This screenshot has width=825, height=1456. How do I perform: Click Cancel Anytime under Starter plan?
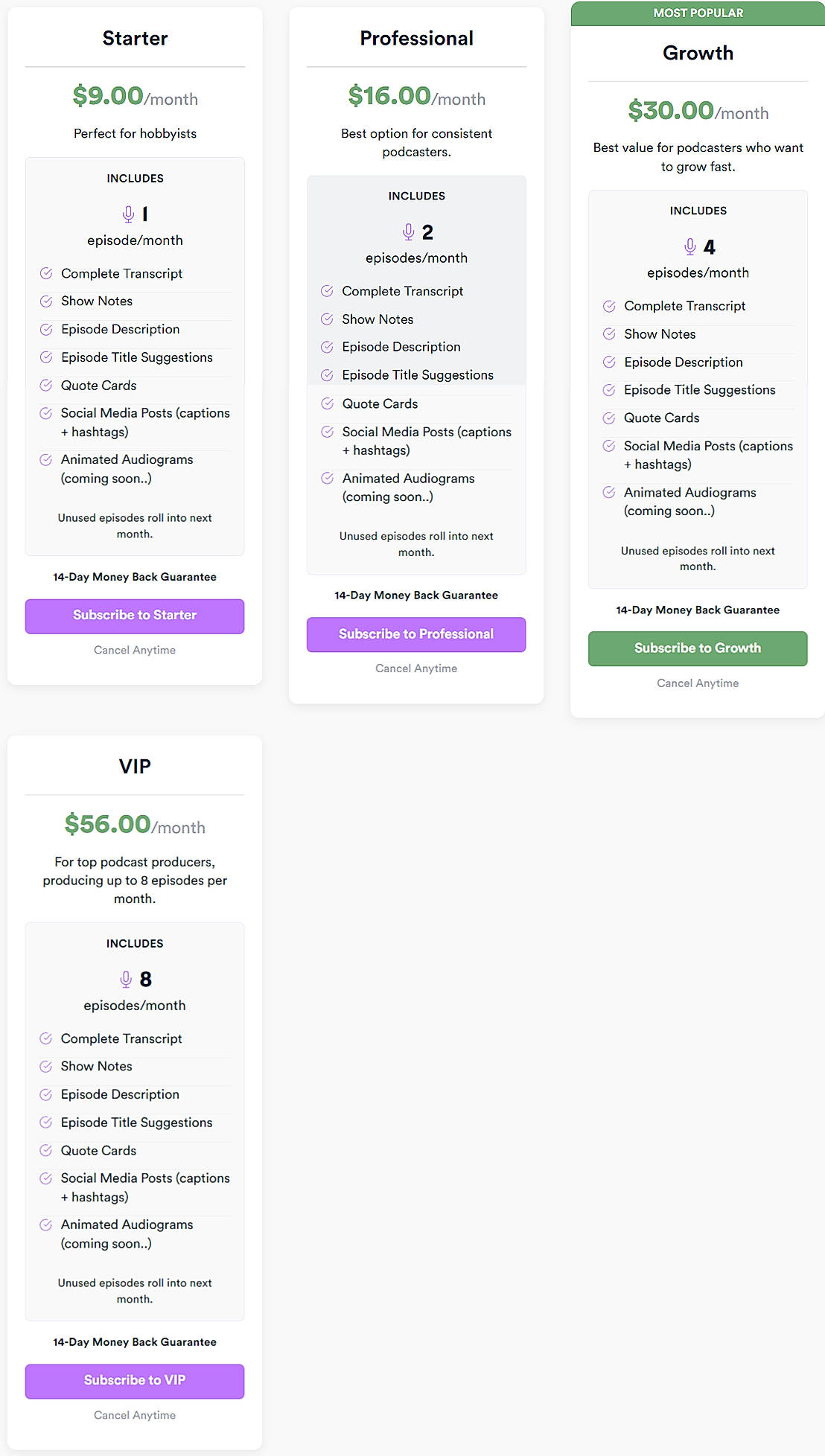coord(135,650)
